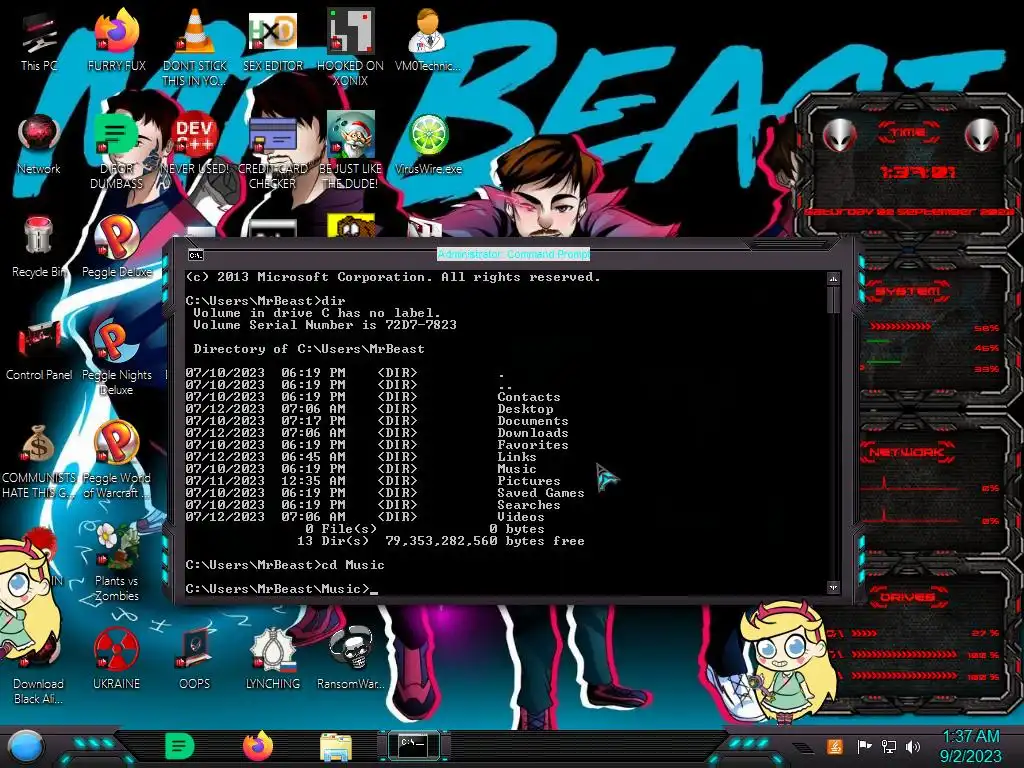Click the Command Prompt scrollbar up arrow

click(833, 280)
